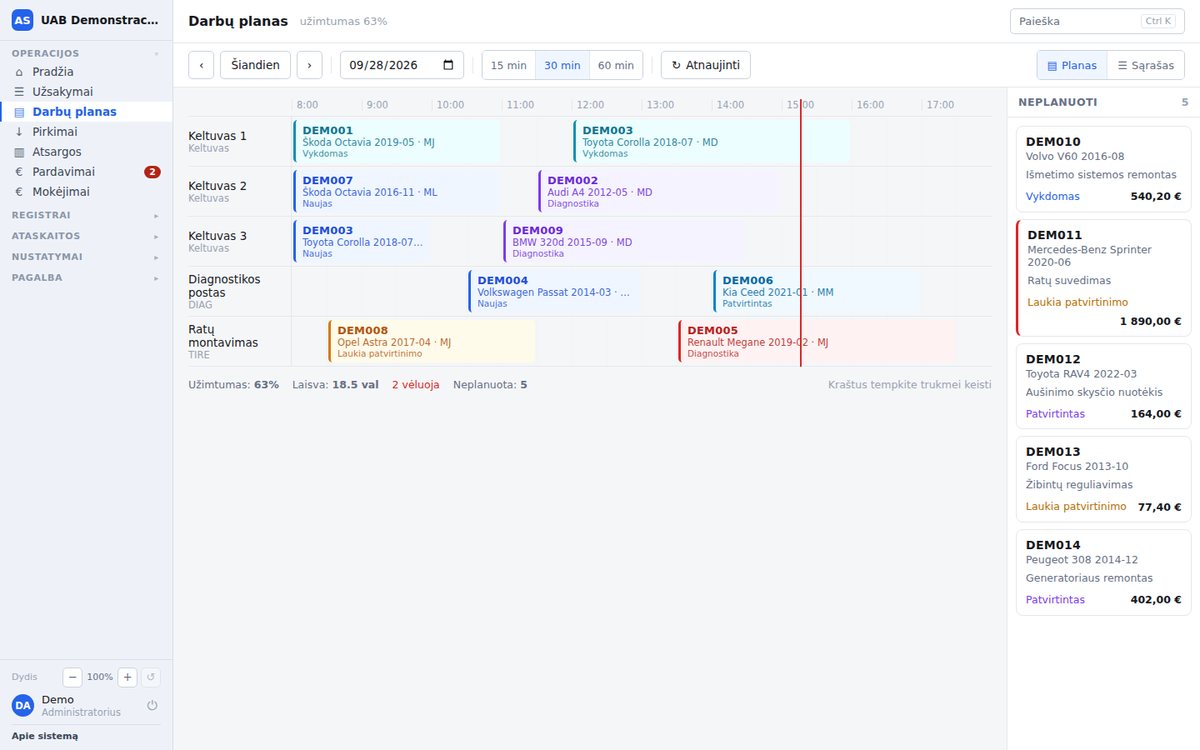The height and width of the screenshot is (750, 1200).
Task: Click the Pirkimai down-arrow icon
Action: (x=19, y=132)
